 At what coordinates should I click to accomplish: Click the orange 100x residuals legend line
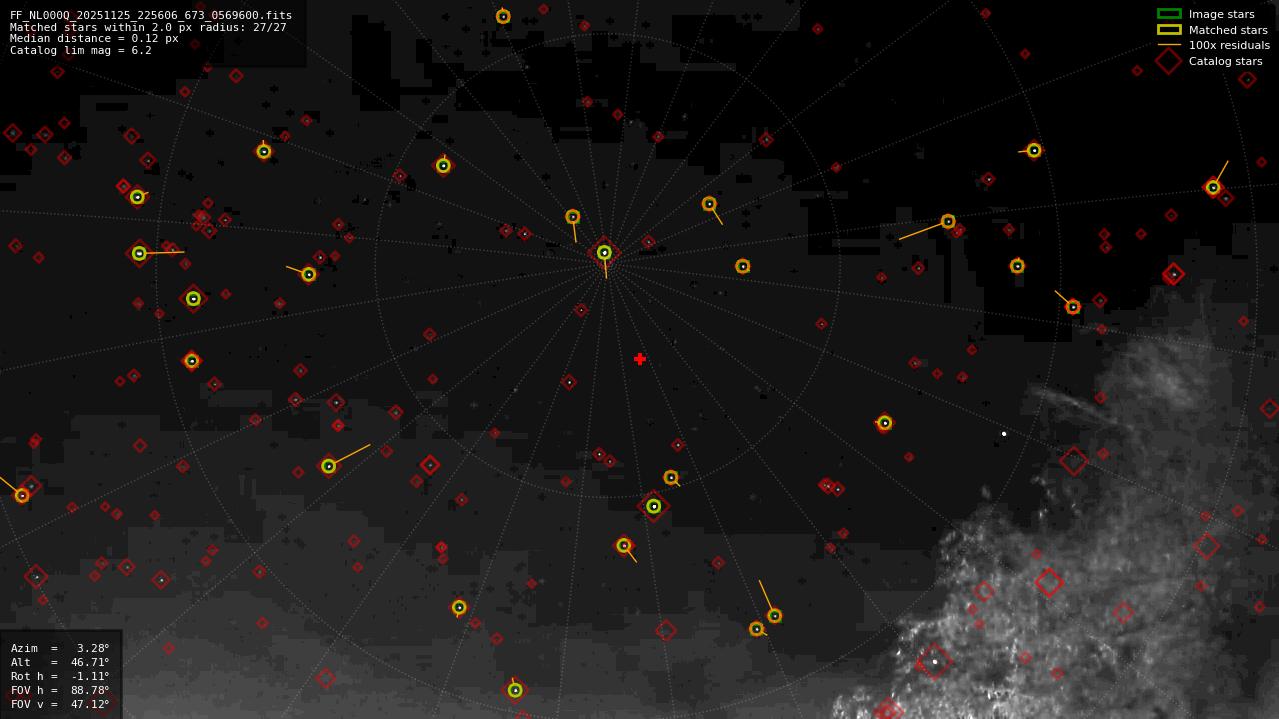point(1169,45)
